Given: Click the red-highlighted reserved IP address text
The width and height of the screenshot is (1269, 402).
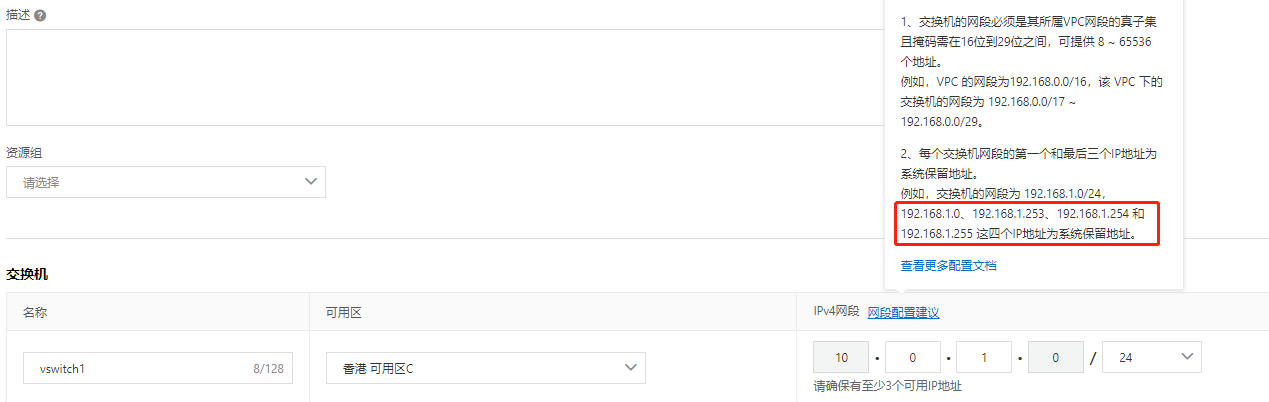Looking at the screenshot, I should [x=1024, y=223].
